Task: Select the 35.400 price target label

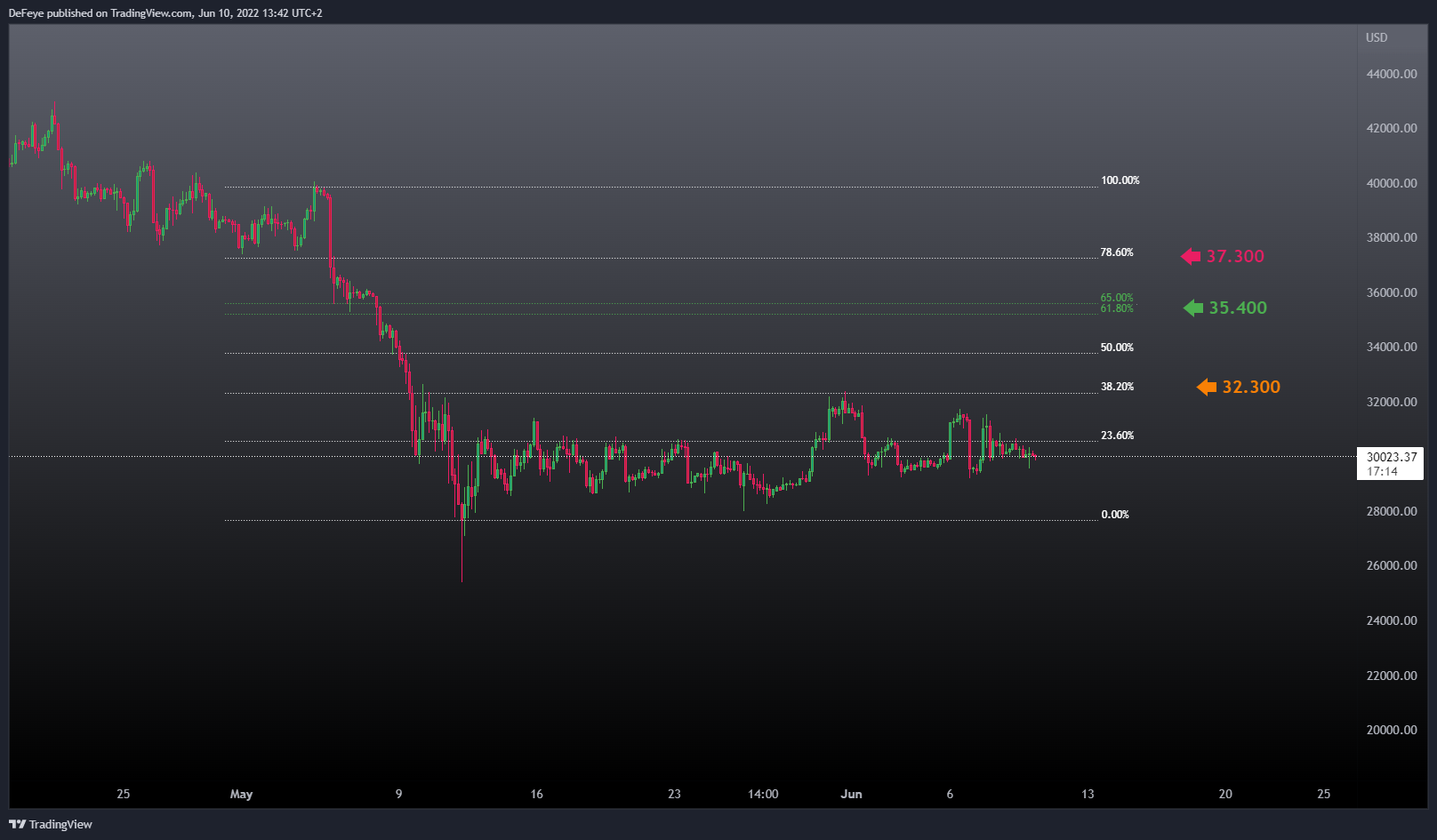Action: [x=1238, y=308]
